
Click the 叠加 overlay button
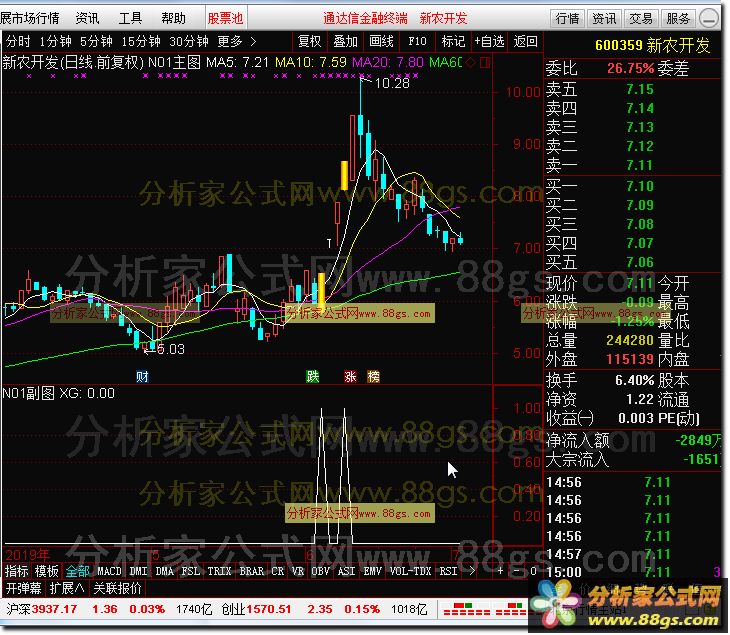pos(345,42)
